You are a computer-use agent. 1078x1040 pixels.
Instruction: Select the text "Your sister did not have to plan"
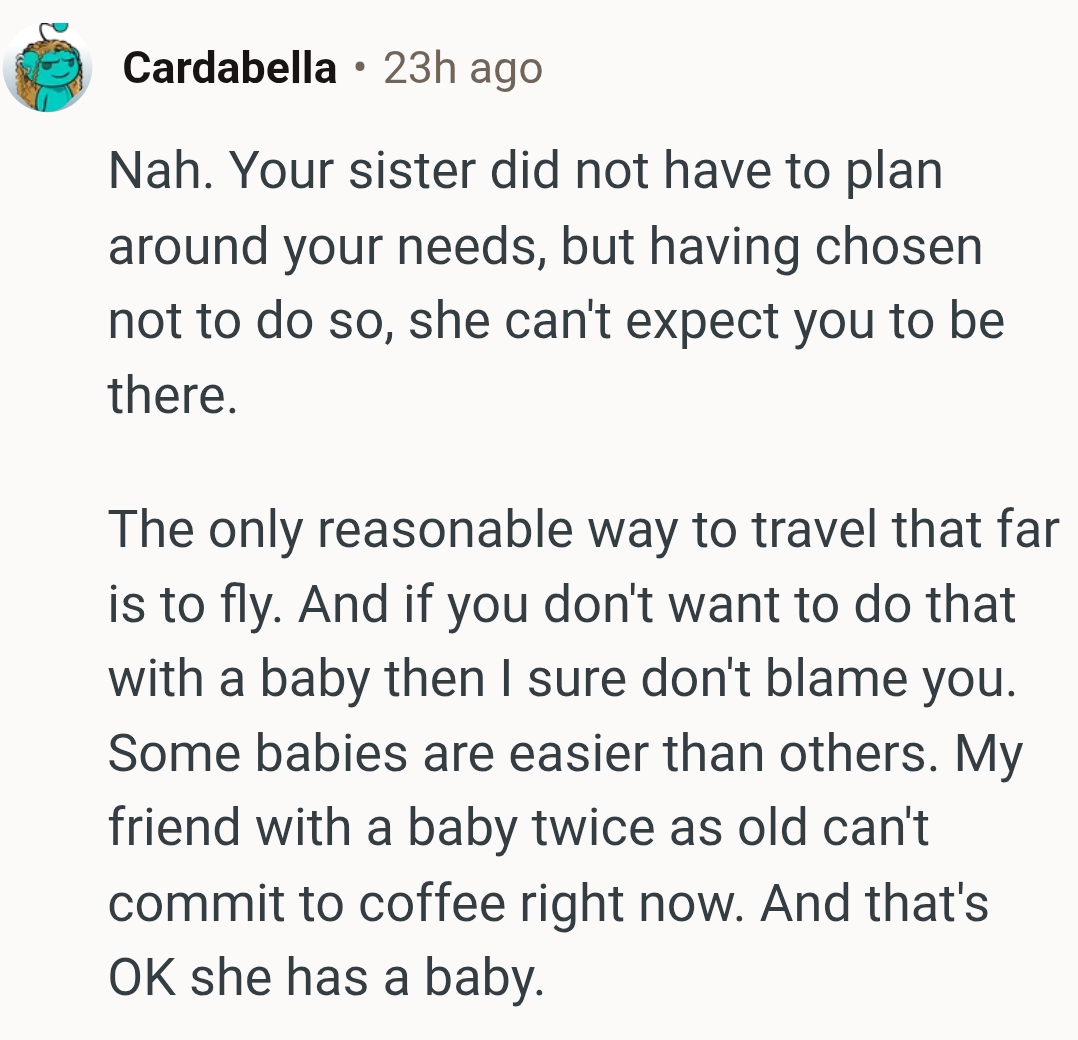[586, 173]
